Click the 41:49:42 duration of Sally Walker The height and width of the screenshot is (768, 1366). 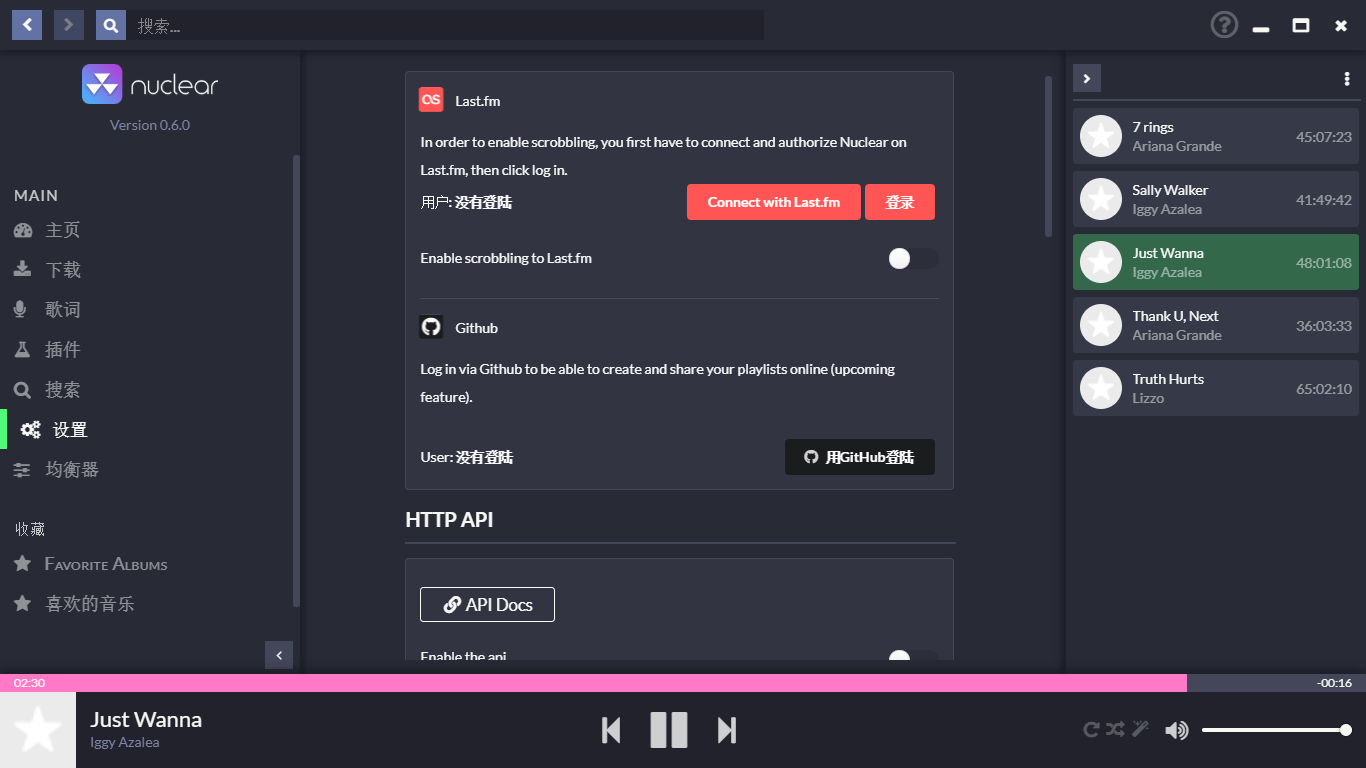click(1324, 200)
